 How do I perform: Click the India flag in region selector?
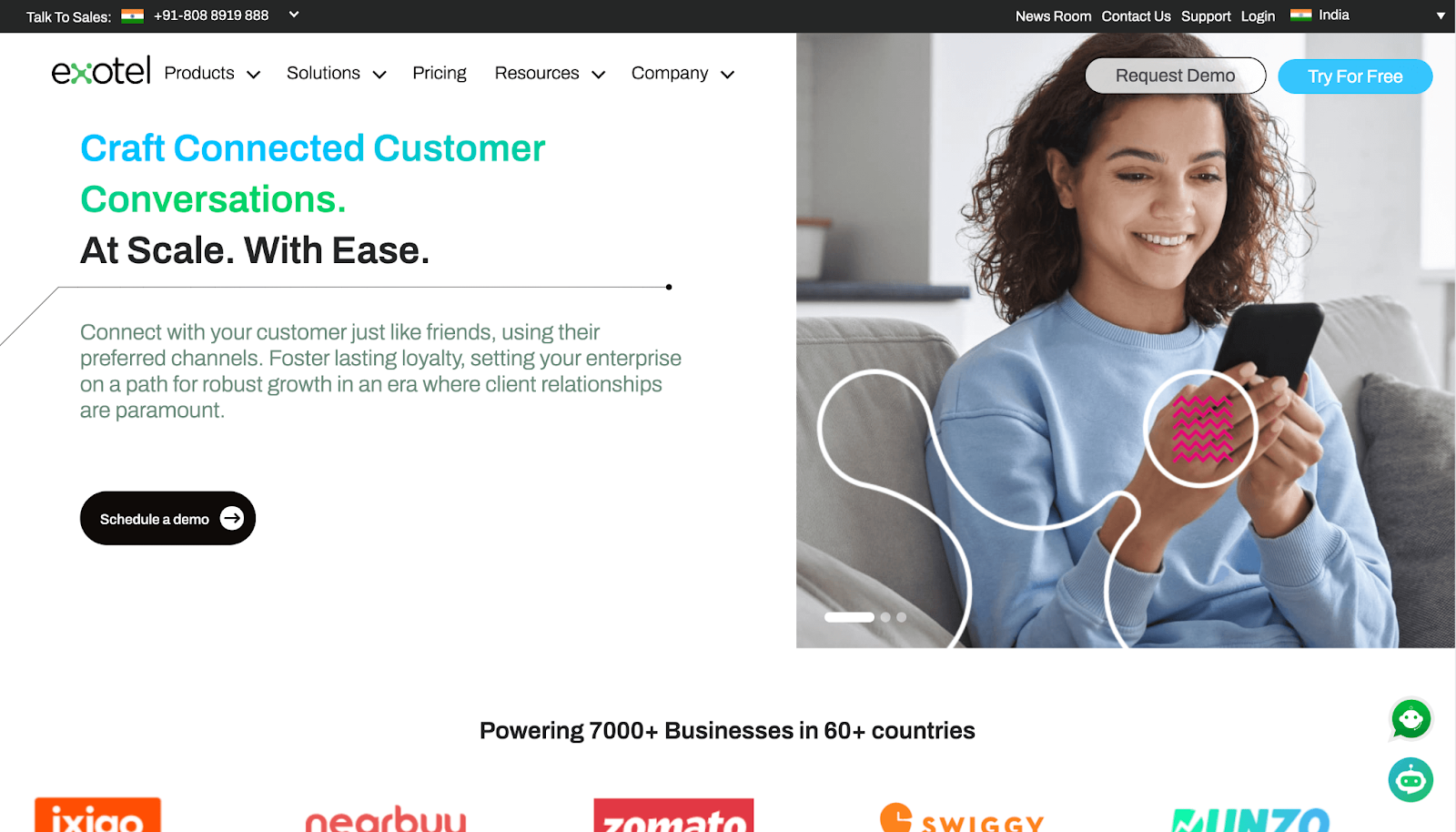coord(1300,15)
